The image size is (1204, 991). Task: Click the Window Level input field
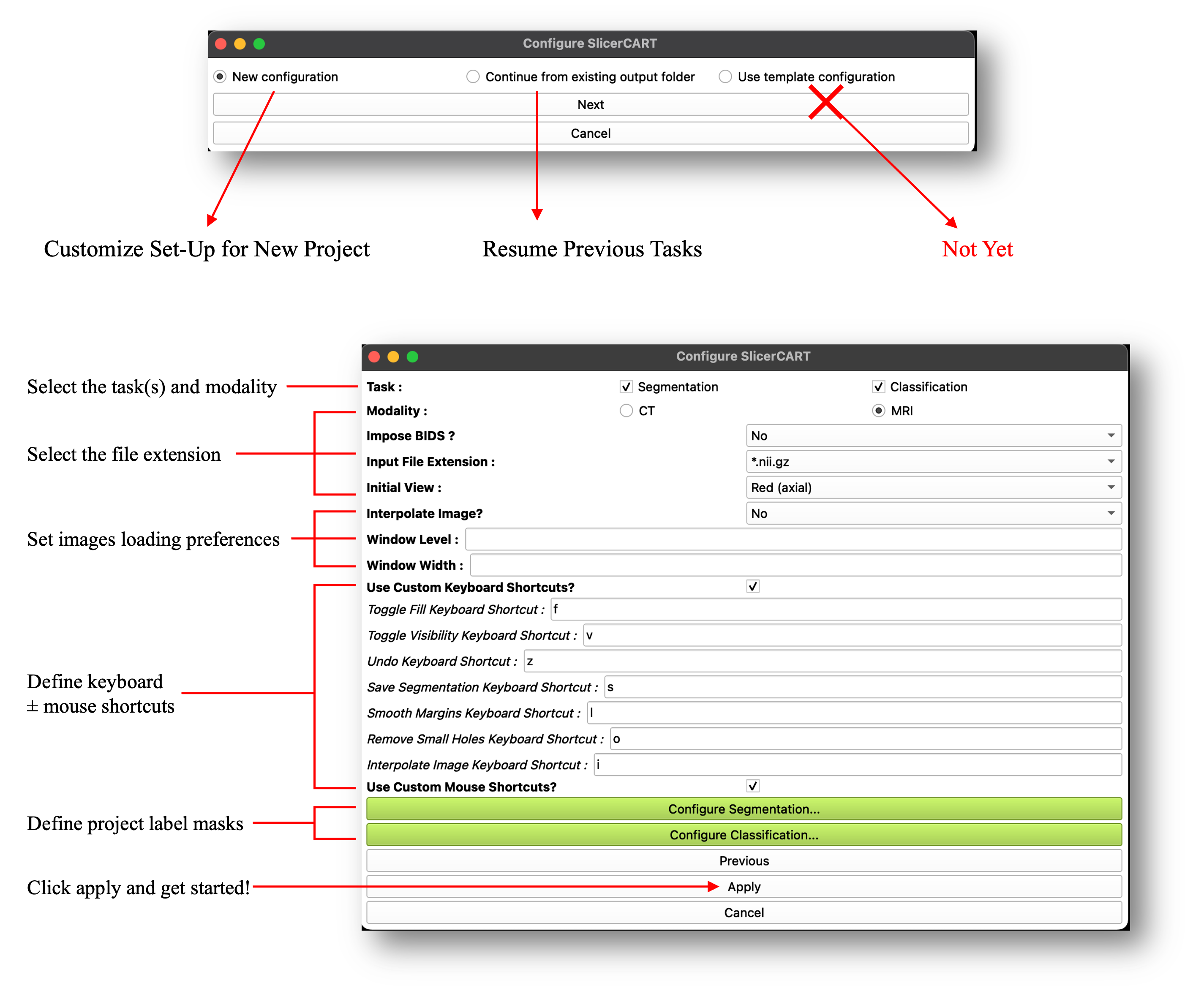[793, 539]
